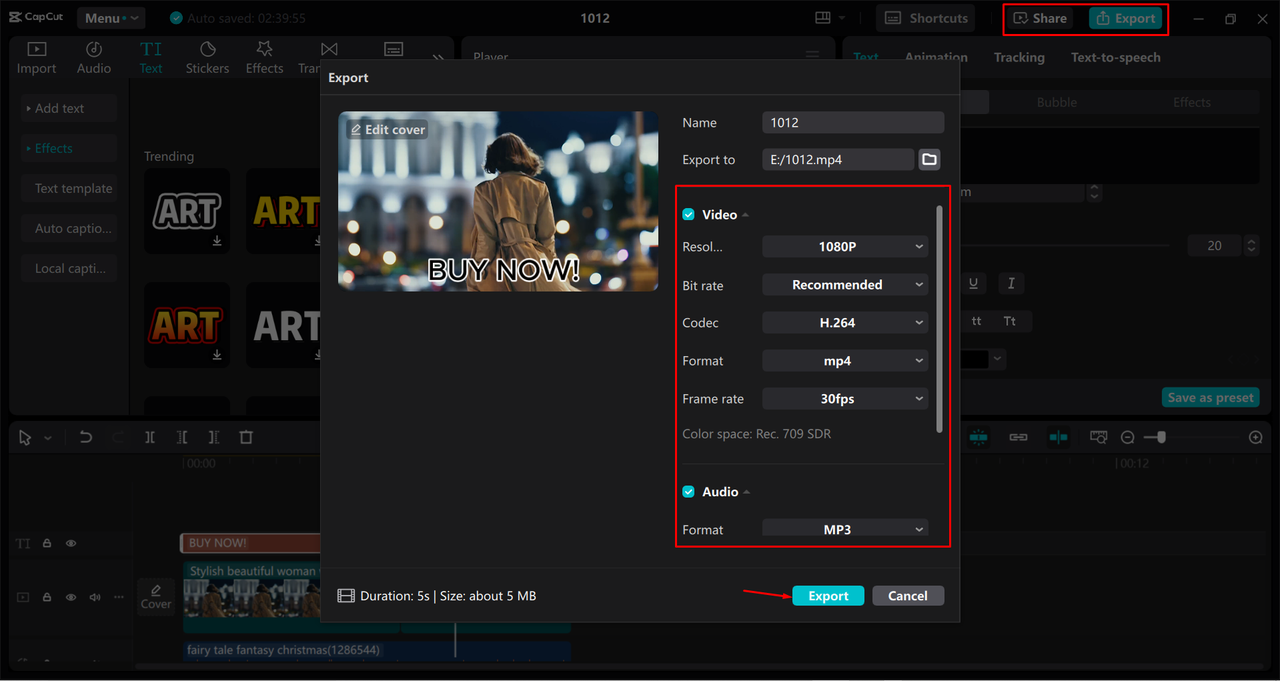This screenshot has height=681, width=1280.
Task: Click the Export to path field E:/1012.mp4
Action: pyautogui.click(x=838, y=159)
